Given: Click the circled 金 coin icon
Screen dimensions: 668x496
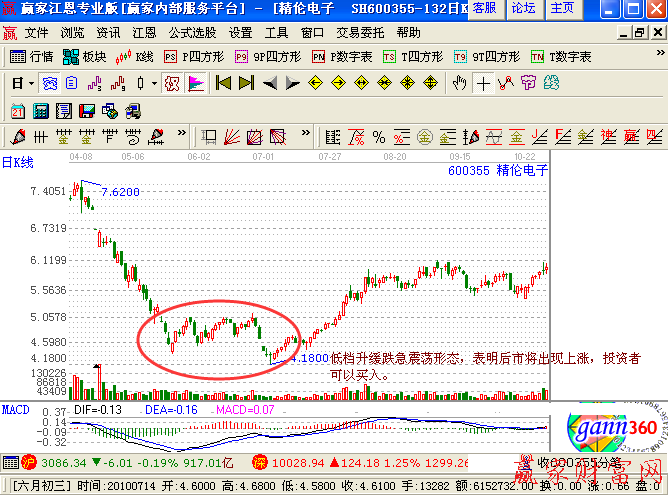Looking at the screenshot, I should (x=425, y=137).
